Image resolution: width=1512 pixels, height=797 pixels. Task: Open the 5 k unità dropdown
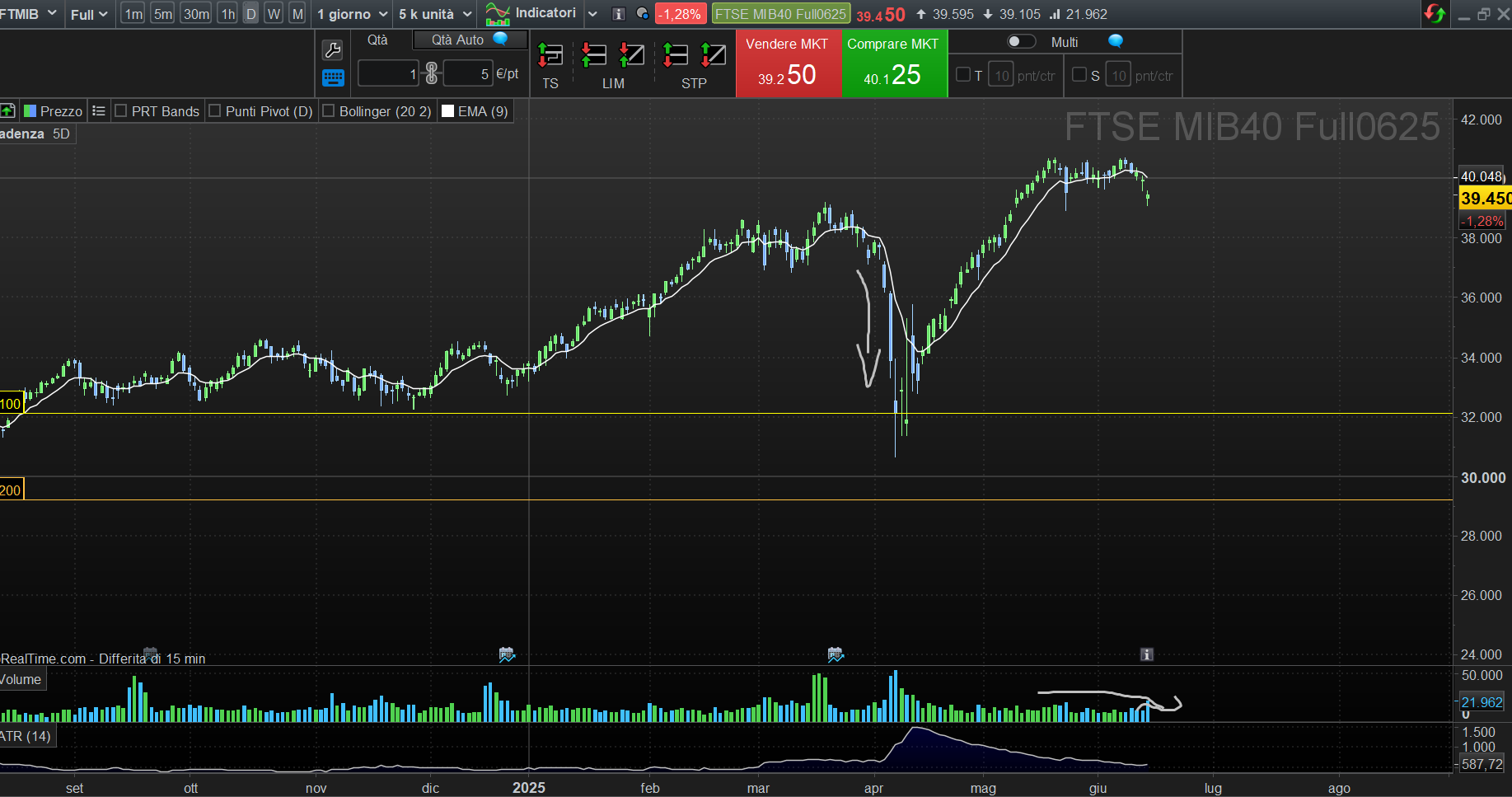[435, 14]
